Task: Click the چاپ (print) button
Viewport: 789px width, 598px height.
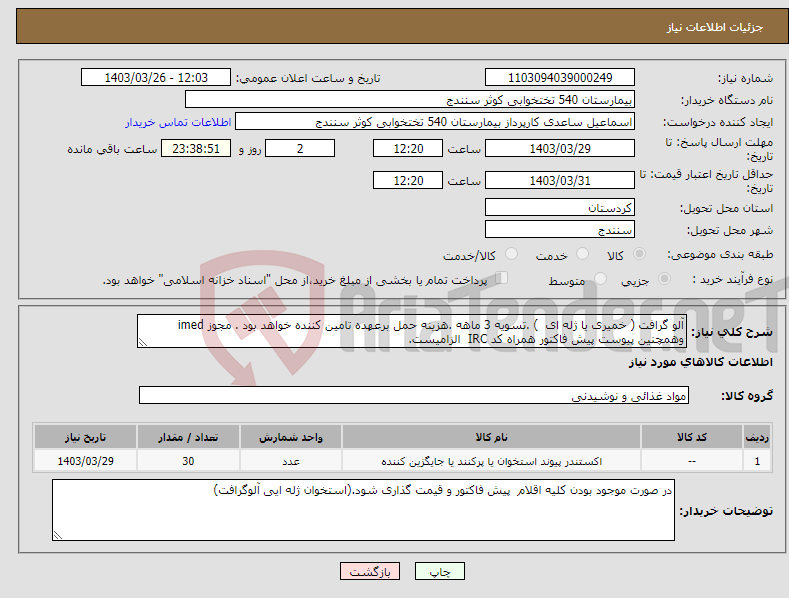Action: pos(439,571)
